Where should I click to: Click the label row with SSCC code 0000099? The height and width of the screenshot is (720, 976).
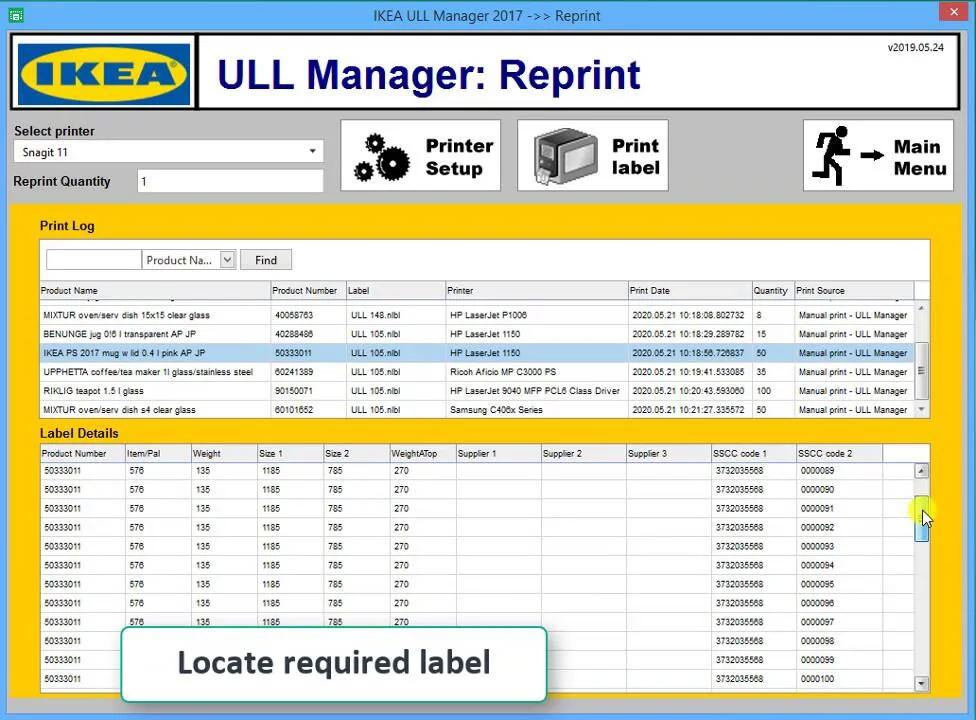point(477,660)
